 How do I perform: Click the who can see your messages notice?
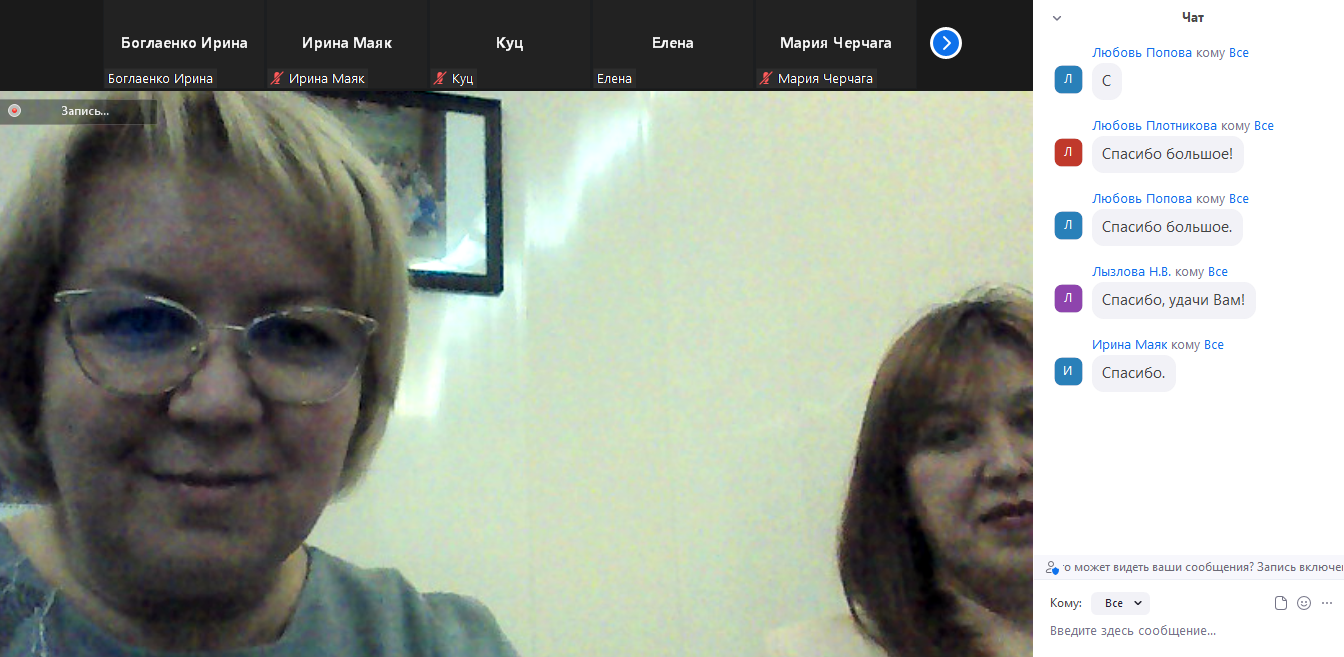click(1202, 567)
